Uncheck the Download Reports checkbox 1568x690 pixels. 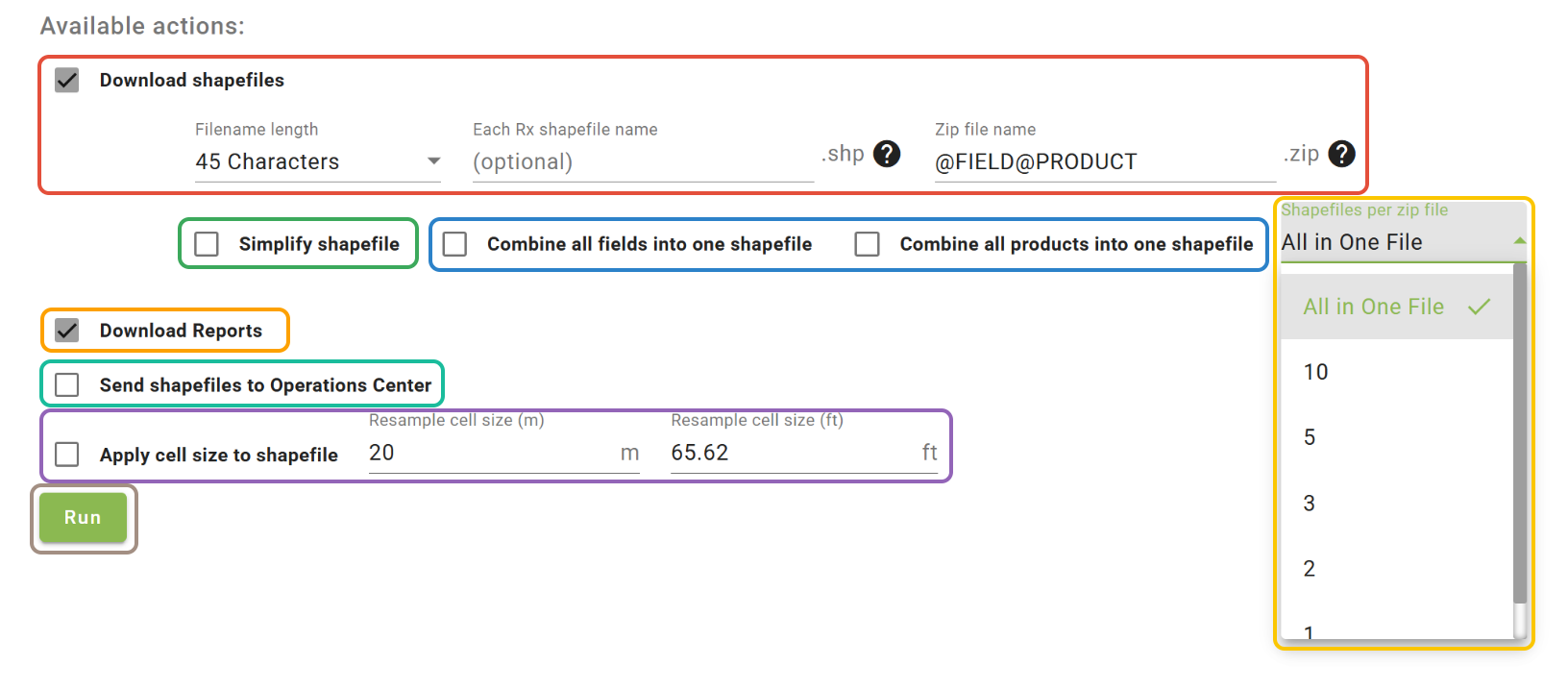coord(67,331)
